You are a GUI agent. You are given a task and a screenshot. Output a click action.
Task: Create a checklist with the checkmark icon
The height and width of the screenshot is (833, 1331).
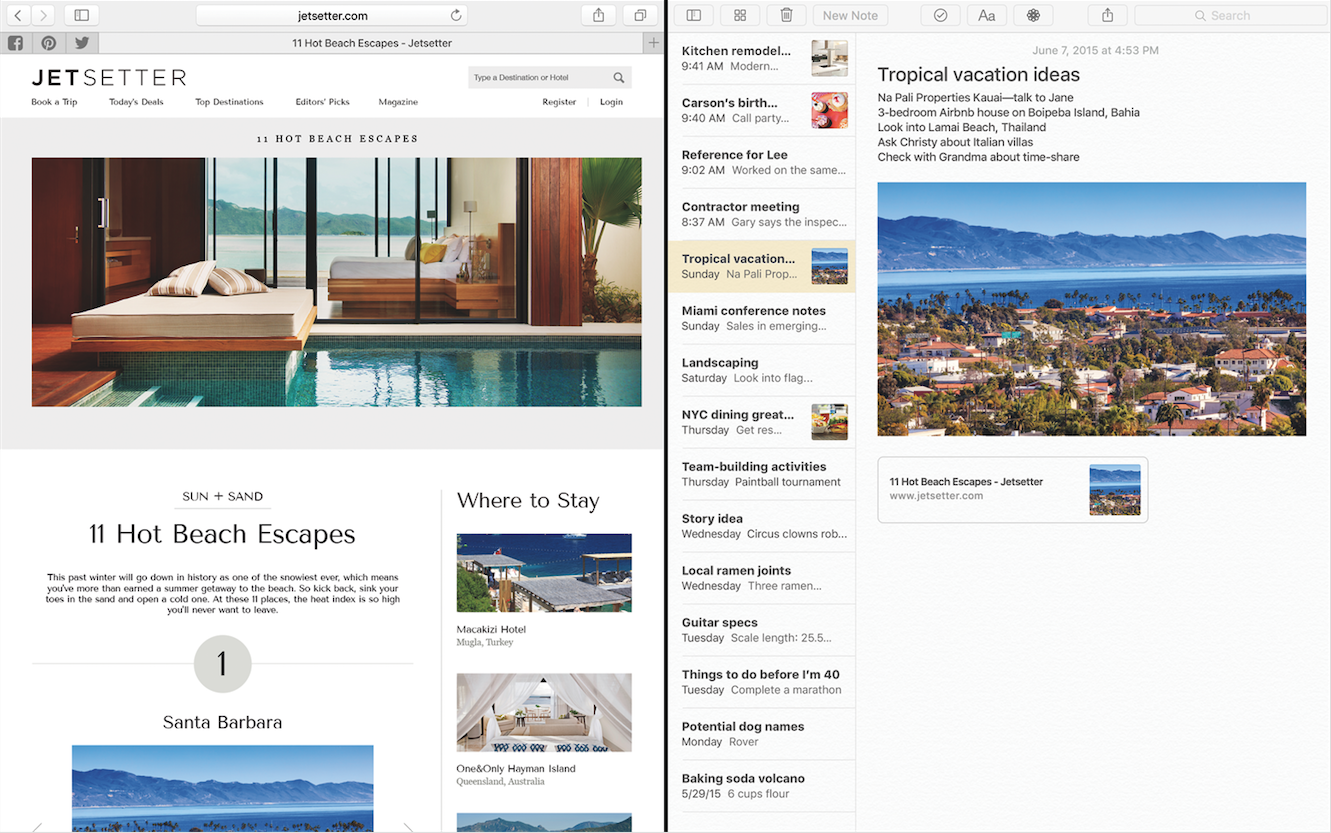coord(941,15)
